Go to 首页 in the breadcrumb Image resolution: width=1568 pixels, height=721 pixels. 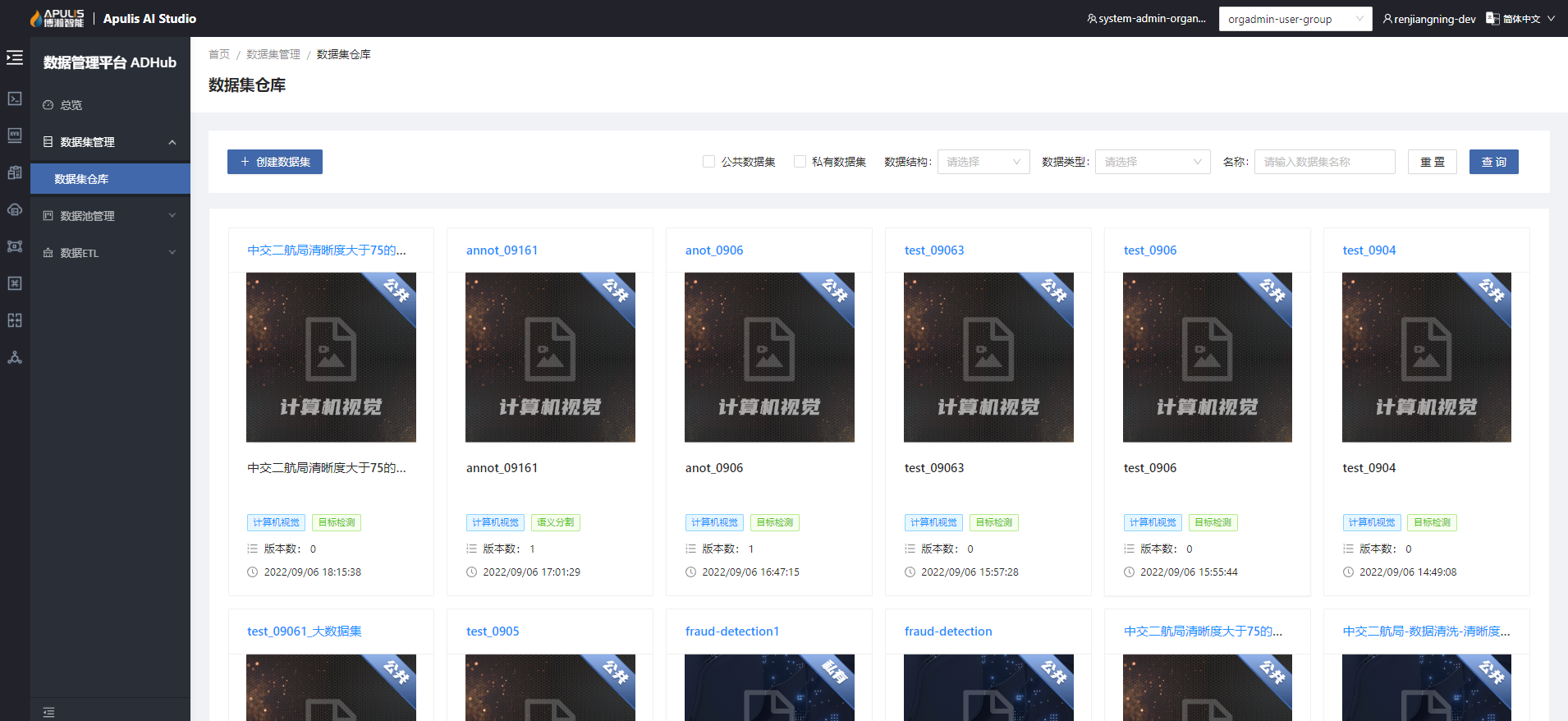[x=219, y=54]
